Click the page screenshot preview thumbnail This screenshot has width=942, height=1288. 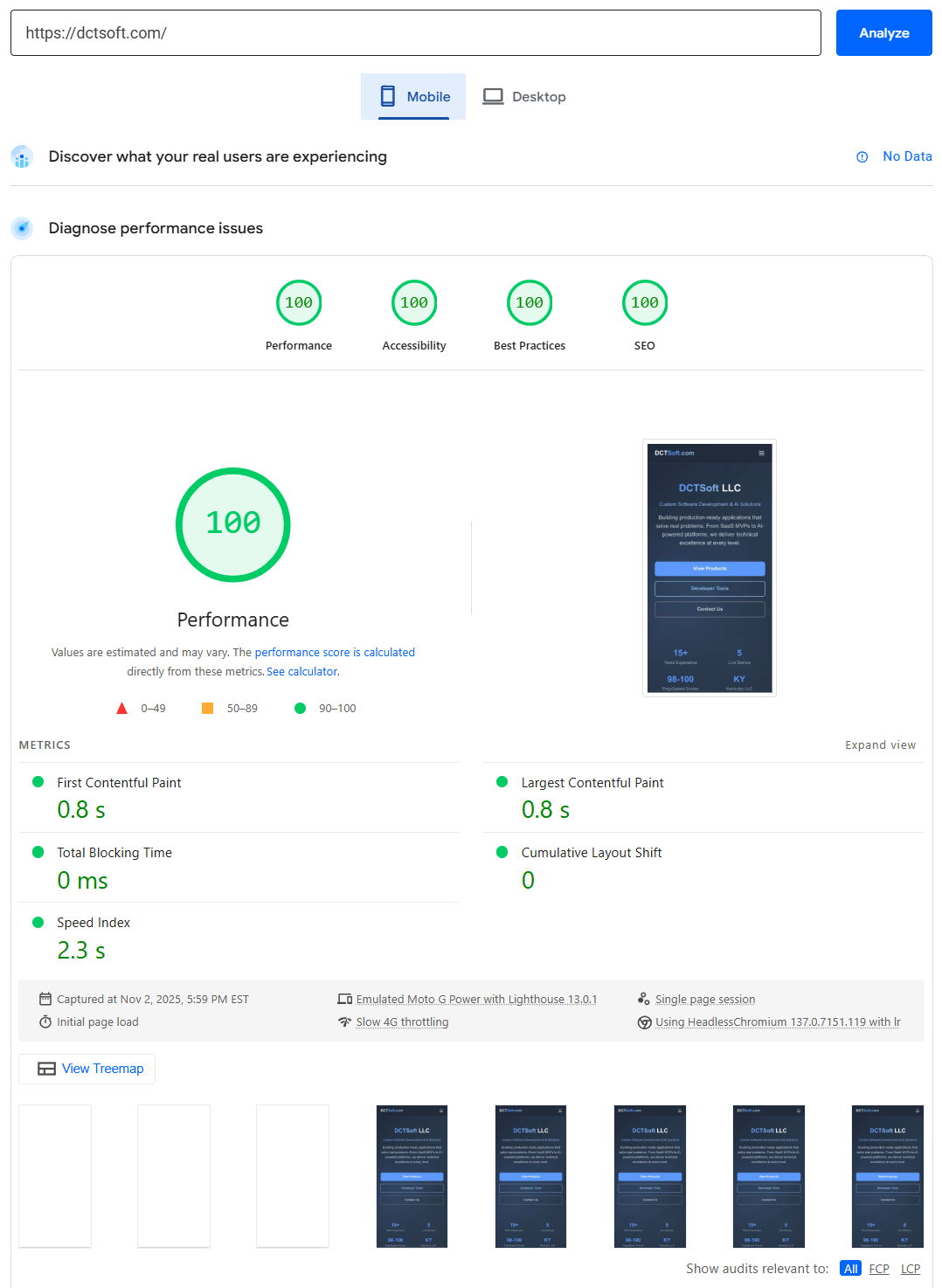pyautogui.click(x=710, y=568)
